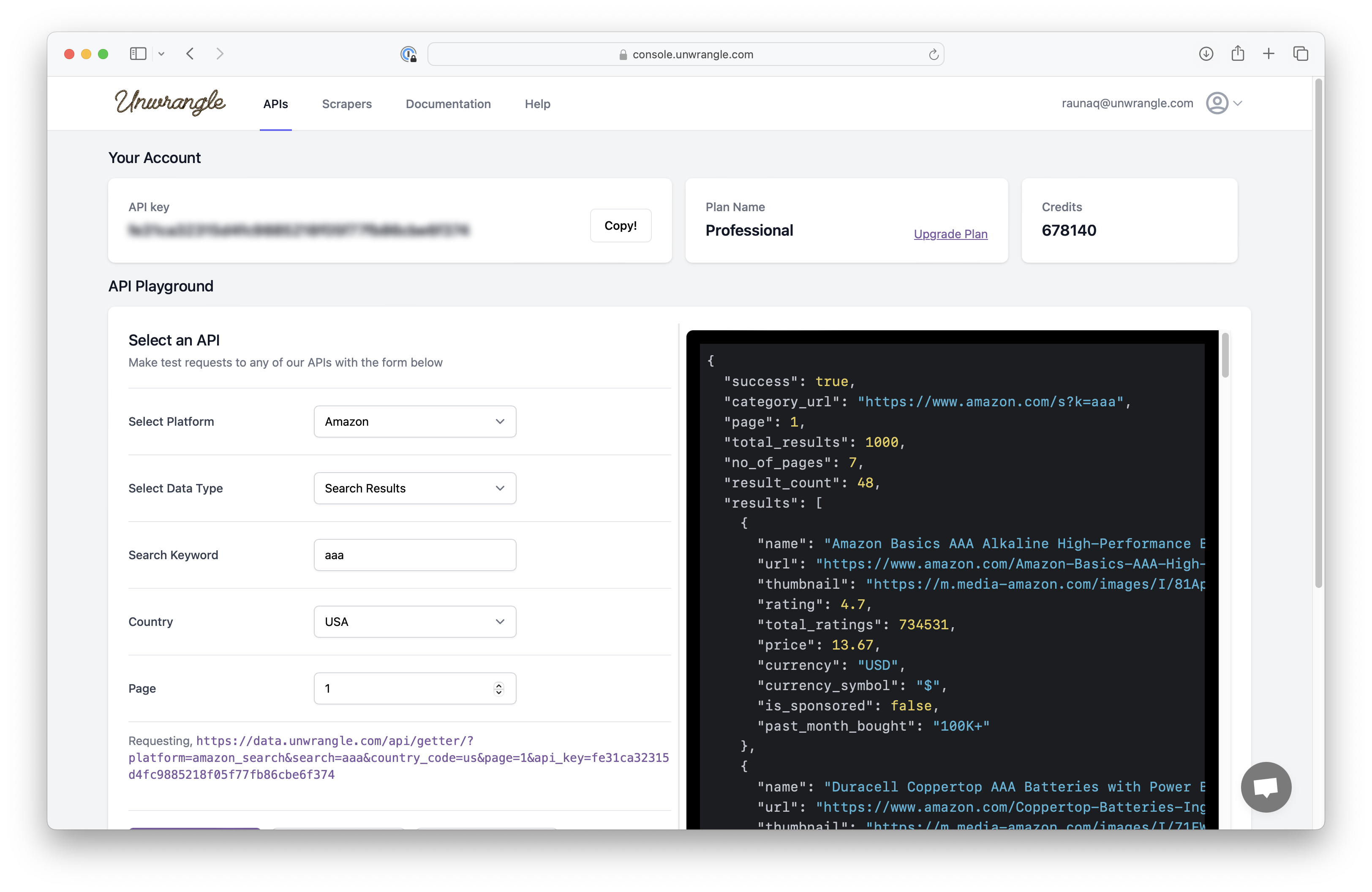Click the Duracell Coppertop name line
This screenshot has width=1372, height=892.
pyautogui.click(x=980, y=786)
